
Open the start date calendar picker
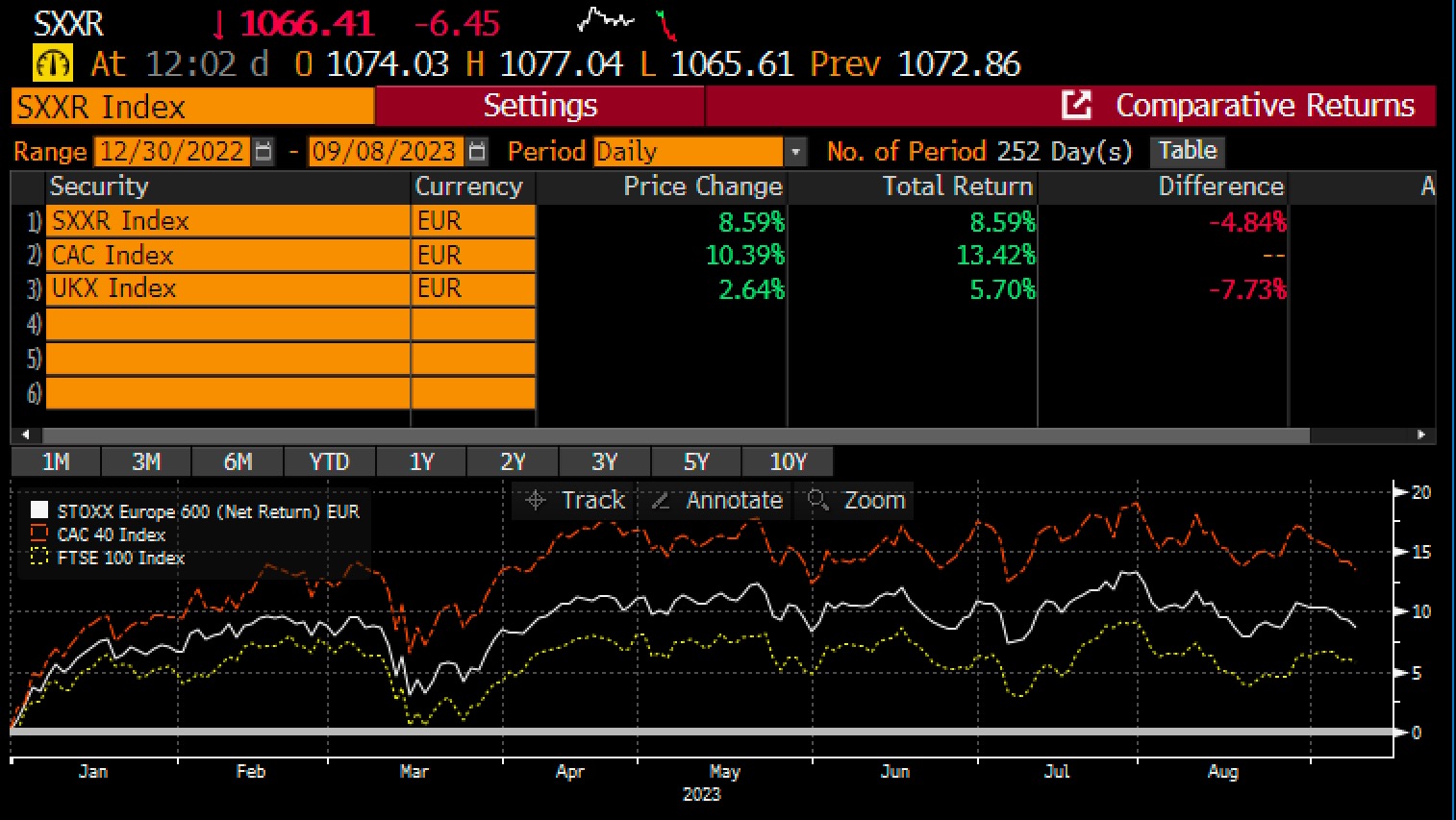264,152
